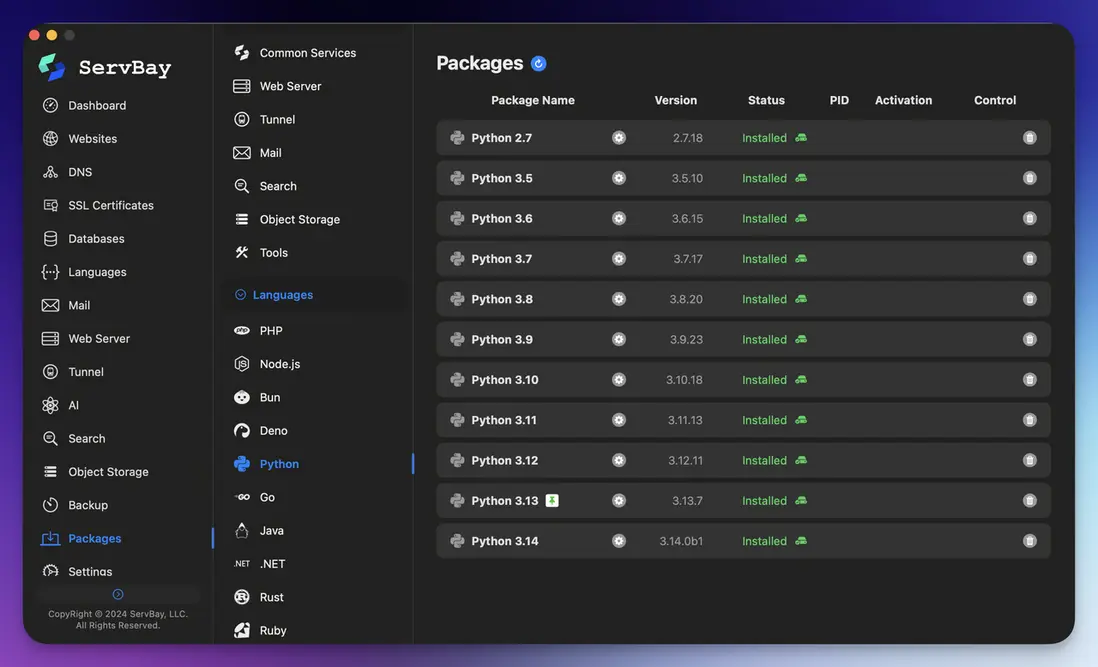
Task: Remove Python 3.10 using trash icon
Action: (x=1029, y=380)
